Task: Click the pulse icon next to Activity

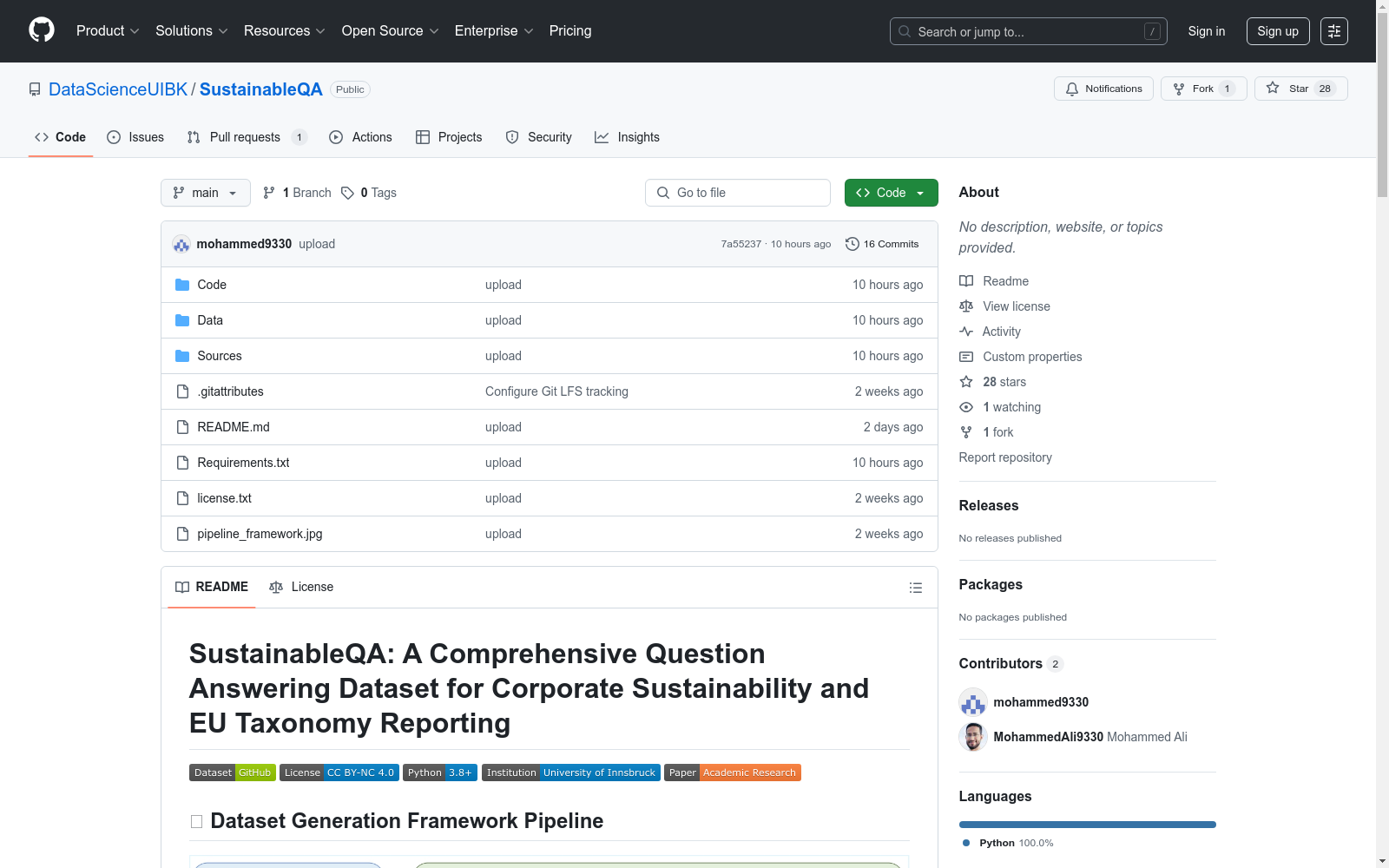Action: (966, 332)
